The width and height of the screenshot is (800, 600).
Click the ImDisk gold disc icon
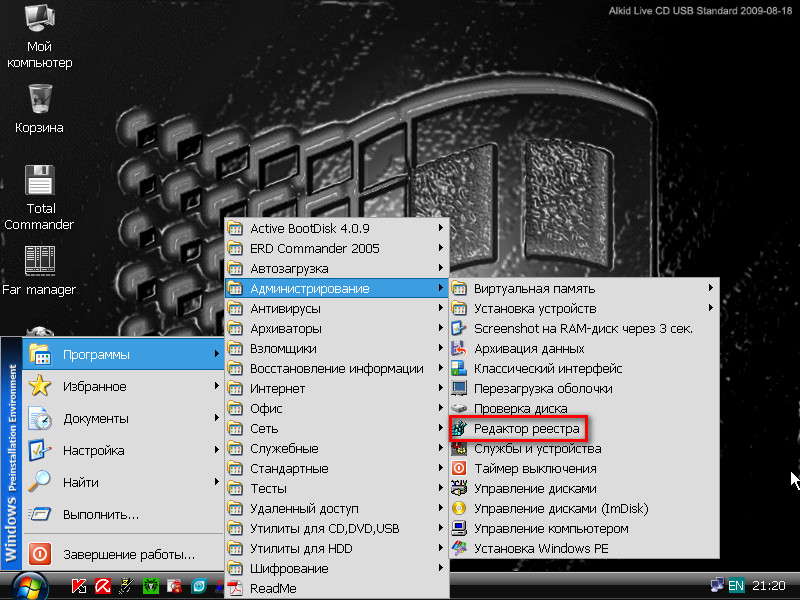point(459,508)
